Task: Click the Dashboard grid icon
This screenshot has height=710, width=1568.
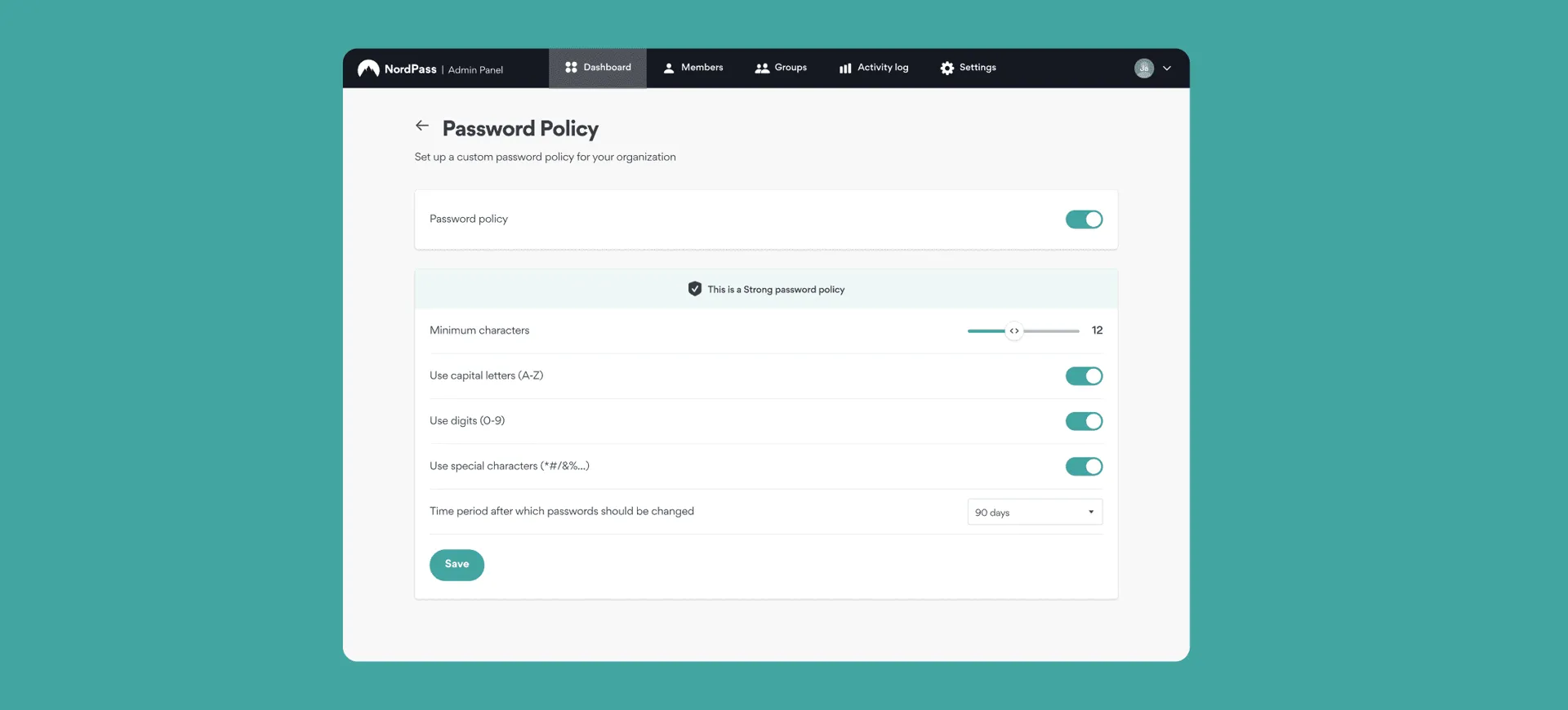Action: pyautogui.click(x=571, y=68)
